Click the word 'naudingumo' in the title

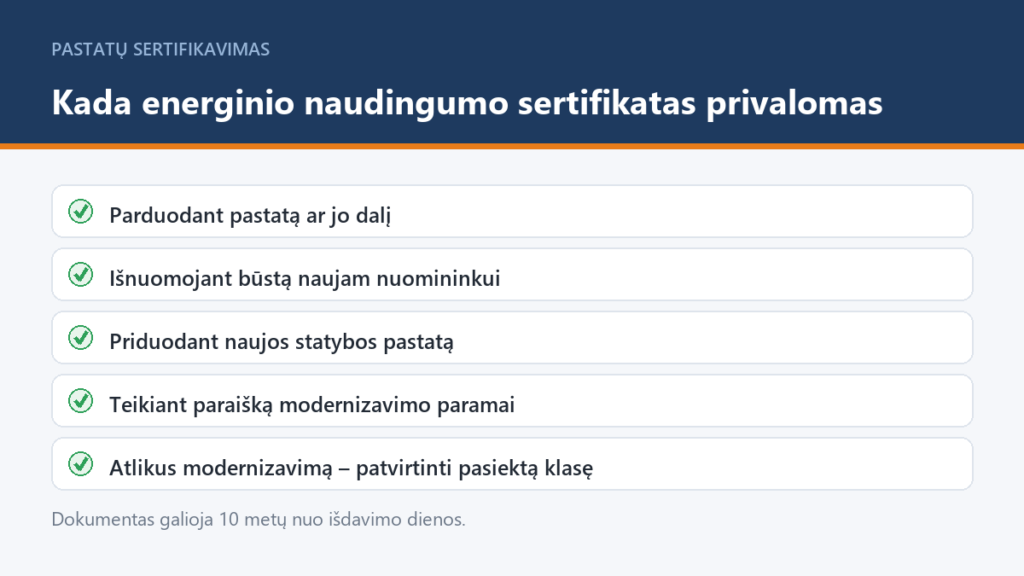[x=406, y=104]
